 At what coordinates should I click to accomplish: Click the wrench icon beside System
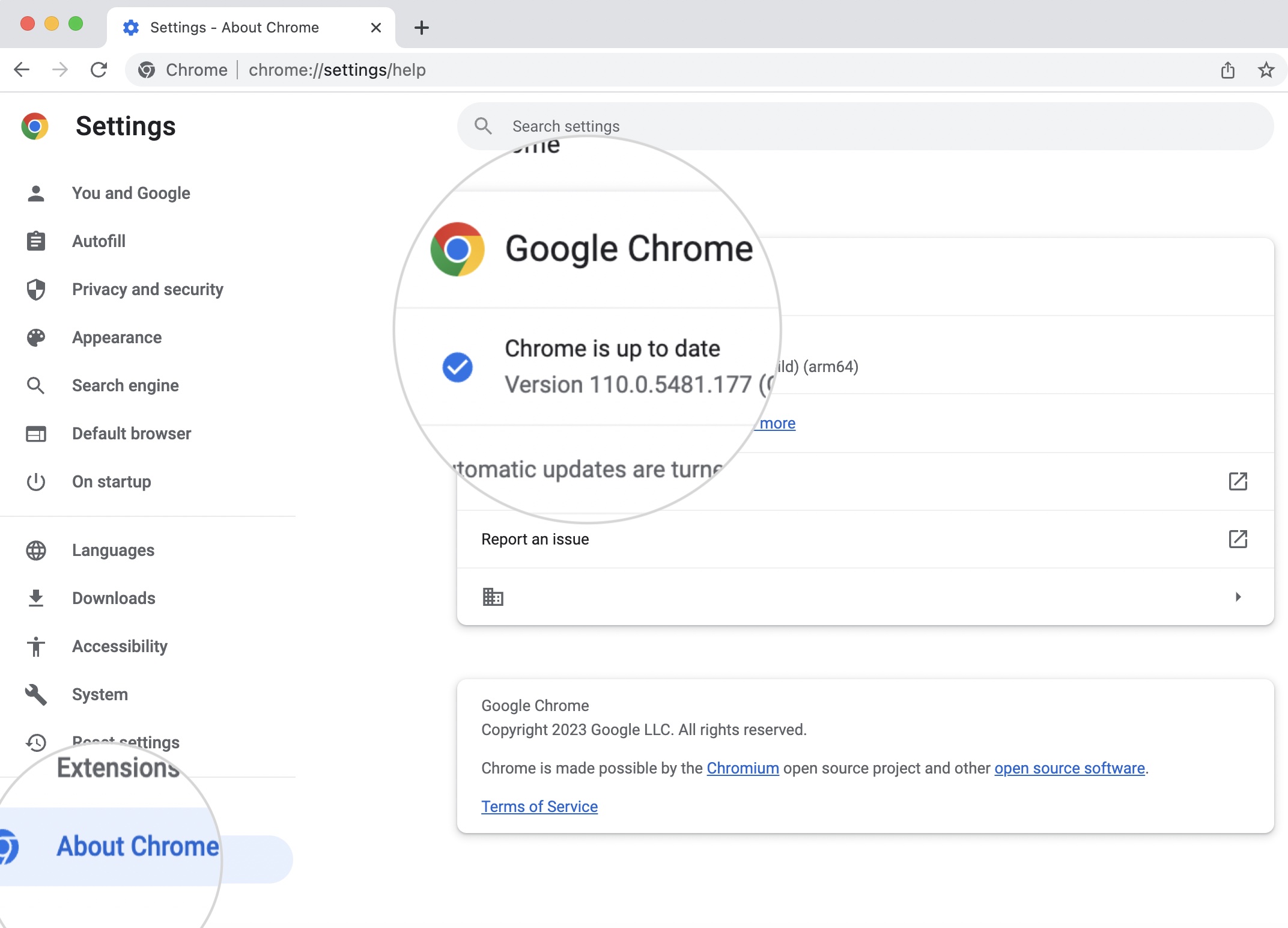[x=36, y=694]
